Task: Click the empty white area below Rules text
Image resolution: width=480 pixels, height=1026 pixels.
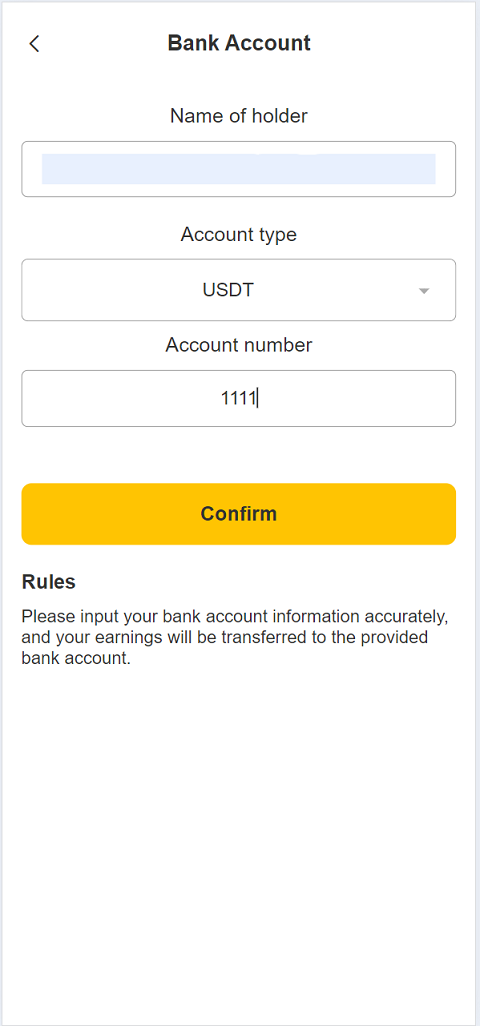Action: 239,844
